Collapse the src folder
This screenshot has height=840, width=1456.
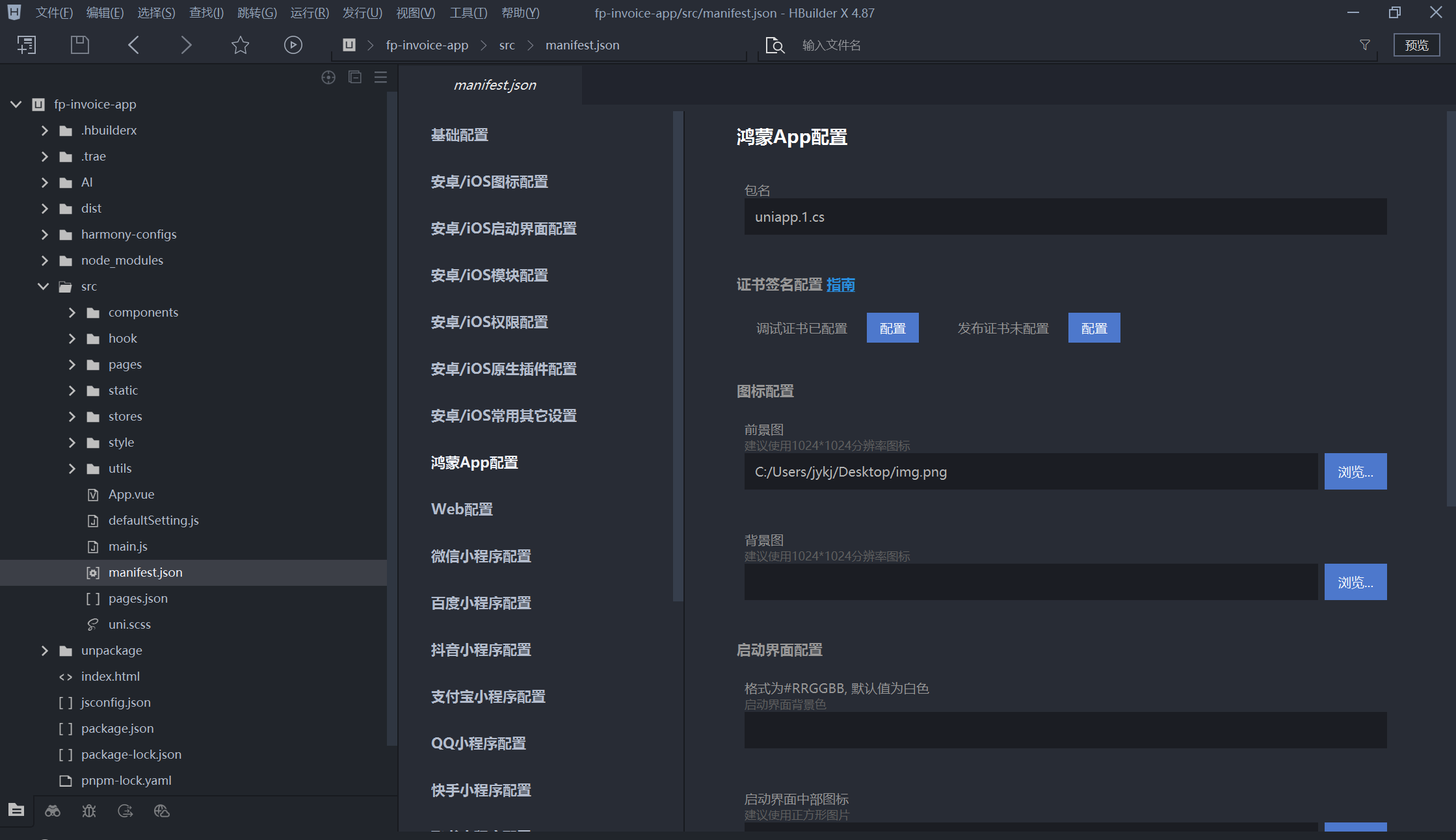[x=44, y=286]
